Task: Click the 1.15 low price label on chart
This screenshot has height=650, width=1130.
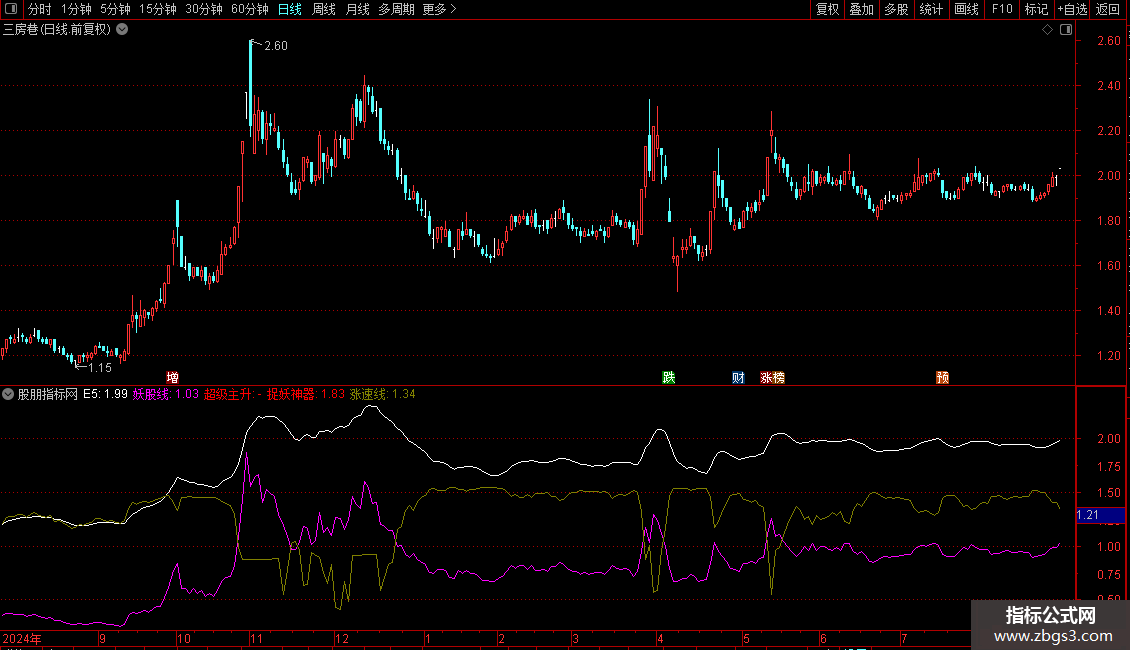Action: (99, 368)
